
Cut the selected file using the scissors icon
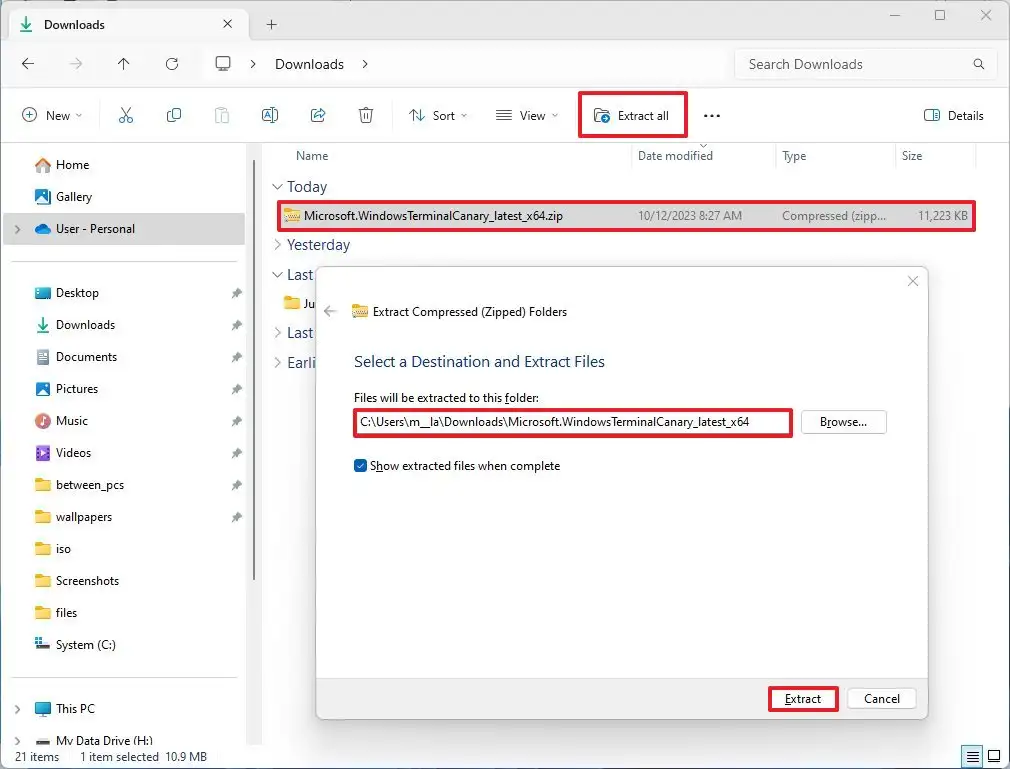pyautogui.click(x=126, y=115)
